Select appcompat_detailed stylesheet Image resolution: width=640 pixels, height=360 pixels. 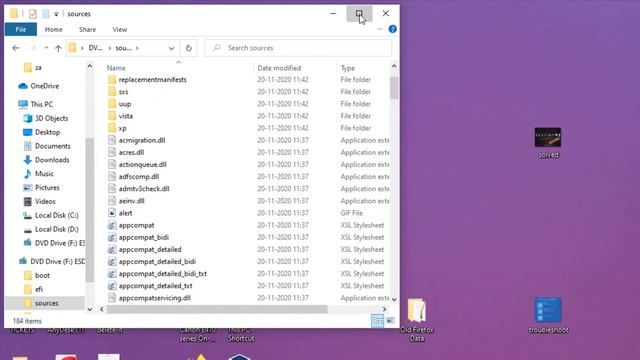[x=150, y=249]
